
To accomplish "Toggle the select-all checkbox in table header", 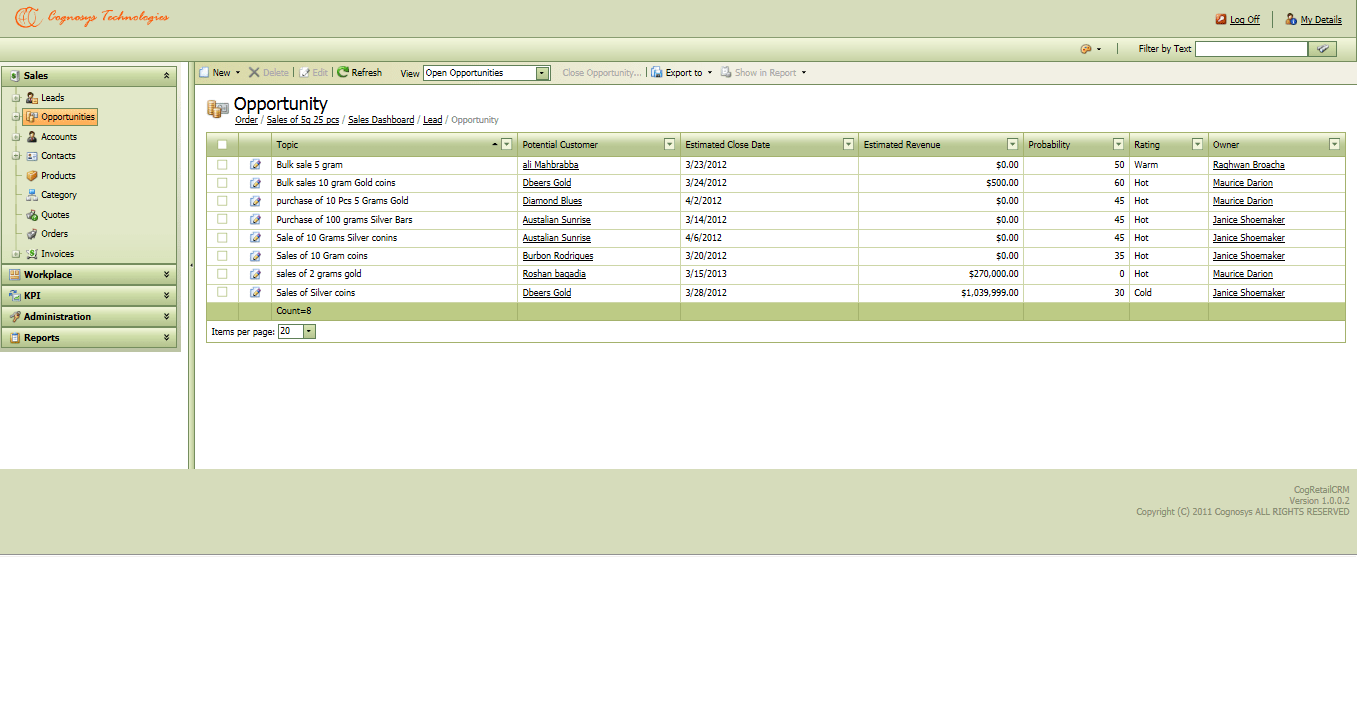I will (222, 145).
